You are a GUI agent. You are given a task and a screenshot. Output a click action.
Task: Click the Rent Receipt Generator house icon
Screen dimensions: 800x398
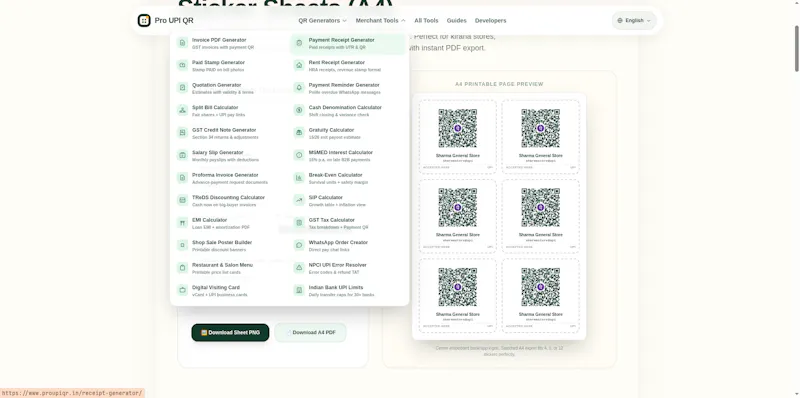299,65
